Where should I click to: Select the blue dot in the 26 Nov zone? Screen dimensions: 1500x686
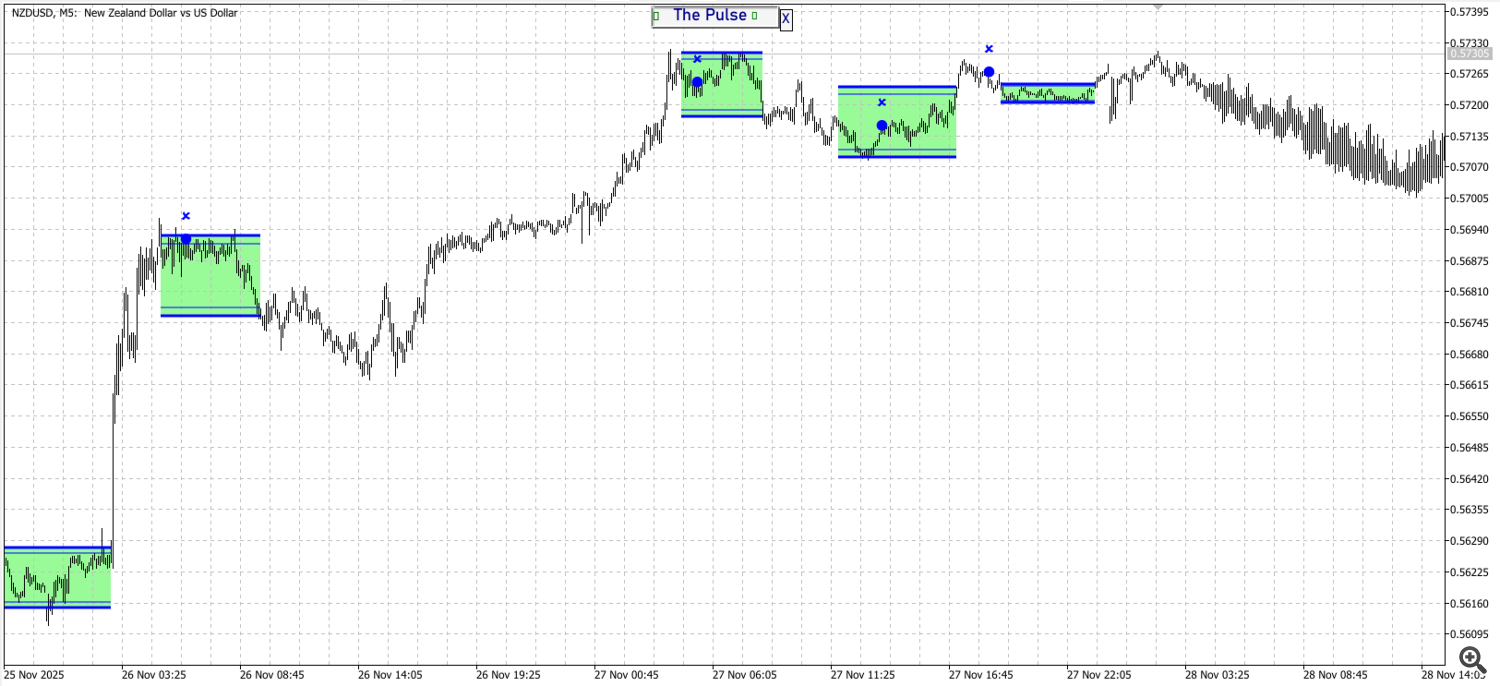[x=184, y=239]
